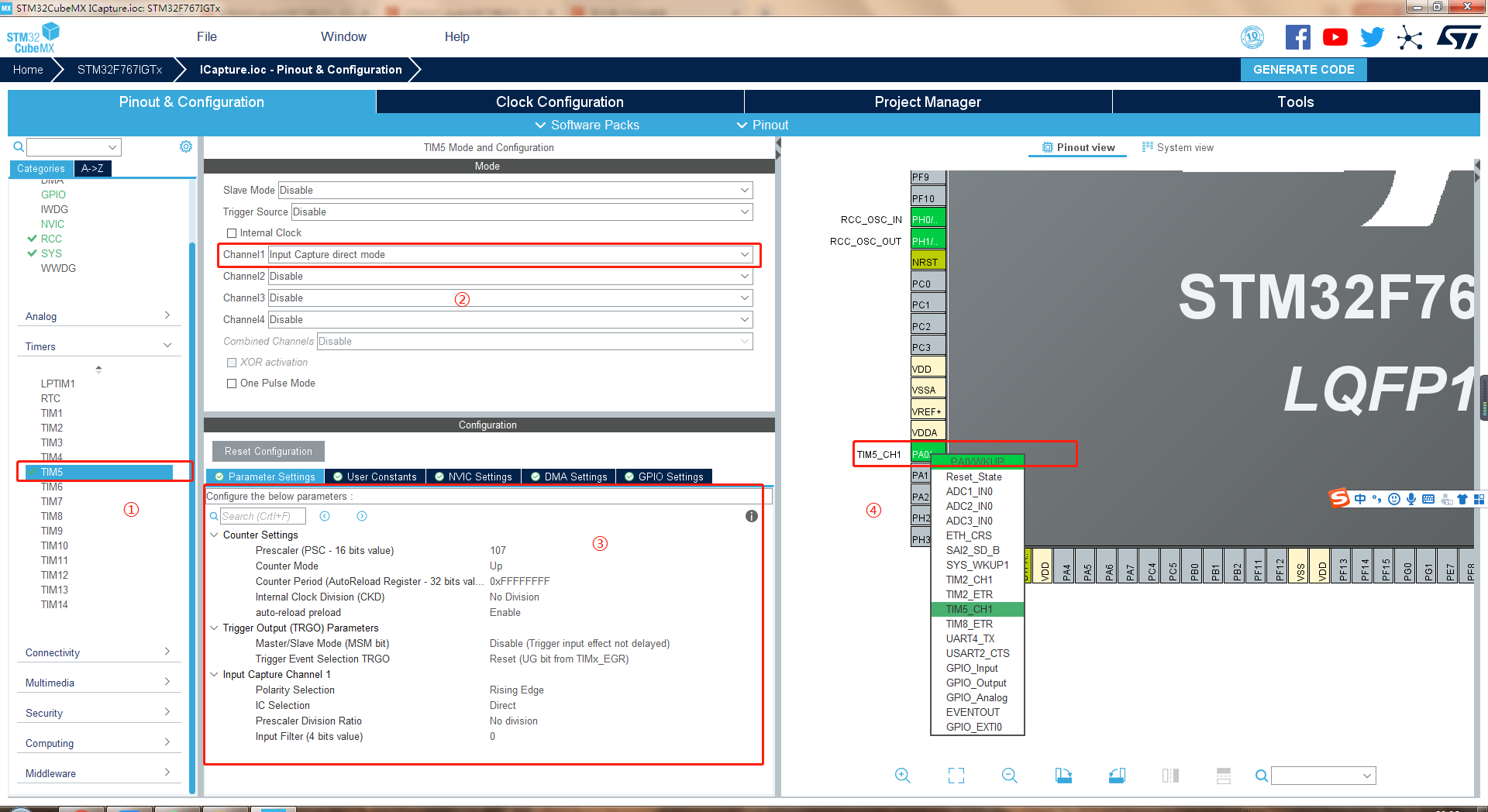Open the GPIO Settings tab

[664, 477]
